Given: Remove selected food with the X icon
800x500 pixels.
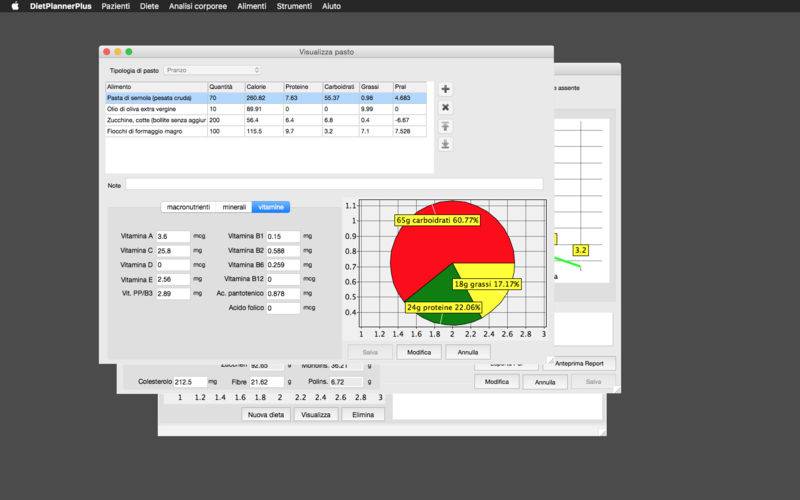Looking at the screenshot, I should (x=445, y=108).
